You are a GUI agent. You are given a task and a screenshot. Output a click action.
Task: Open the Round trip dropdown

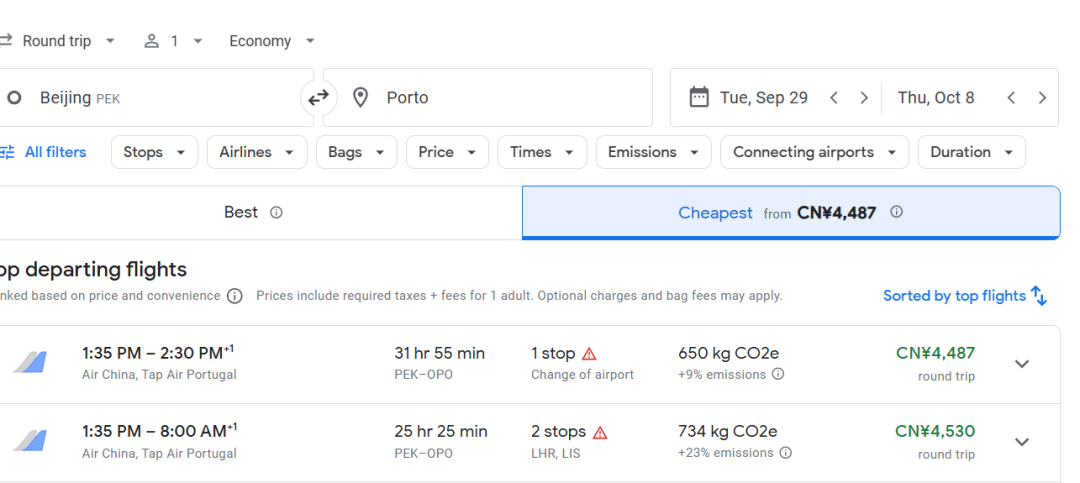(x=58, y=41)
